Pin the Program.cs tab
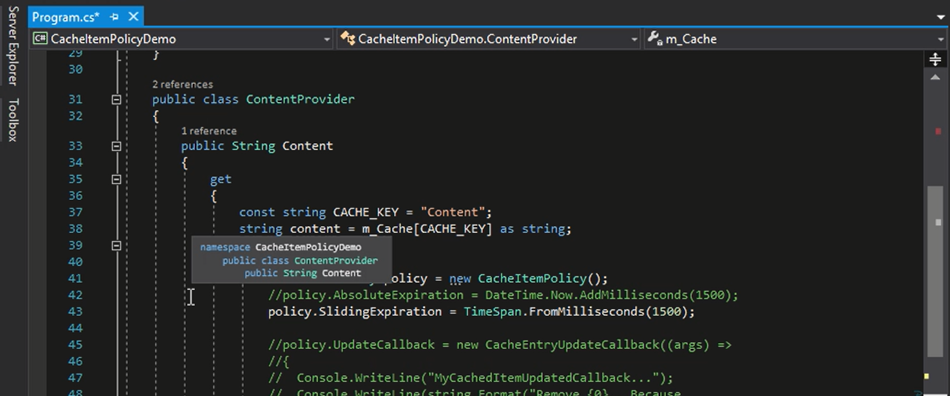Screen dimensions: 950x396 coord(114,17)
